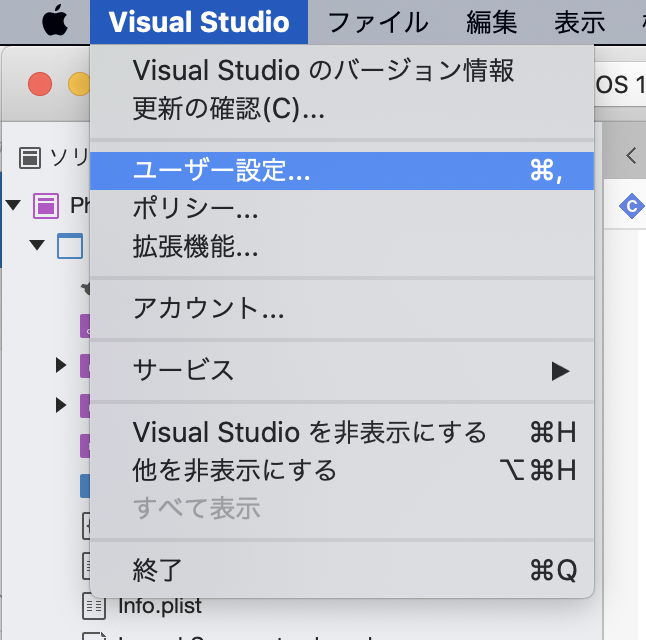Choose 更新の確認(C)... menu item
The width and height of the screenshot is (646, 640).
342,108
